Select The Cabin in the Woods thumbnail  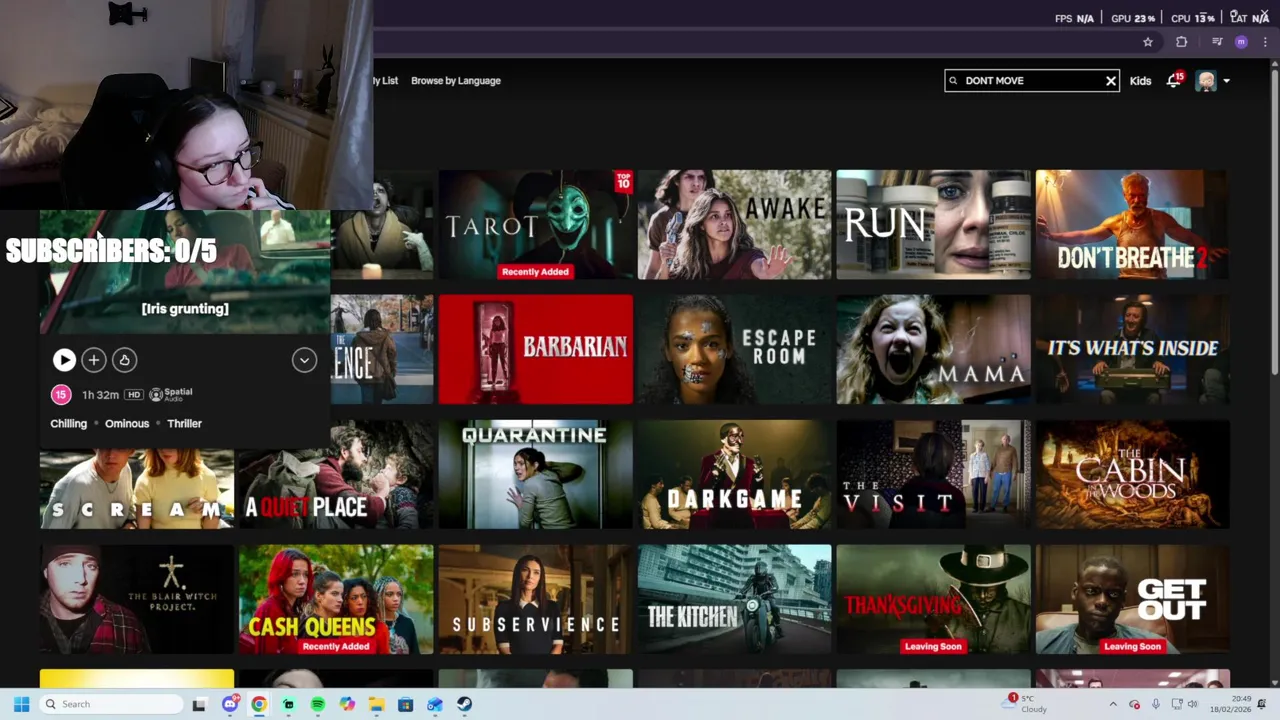(x=1132, y=474)
